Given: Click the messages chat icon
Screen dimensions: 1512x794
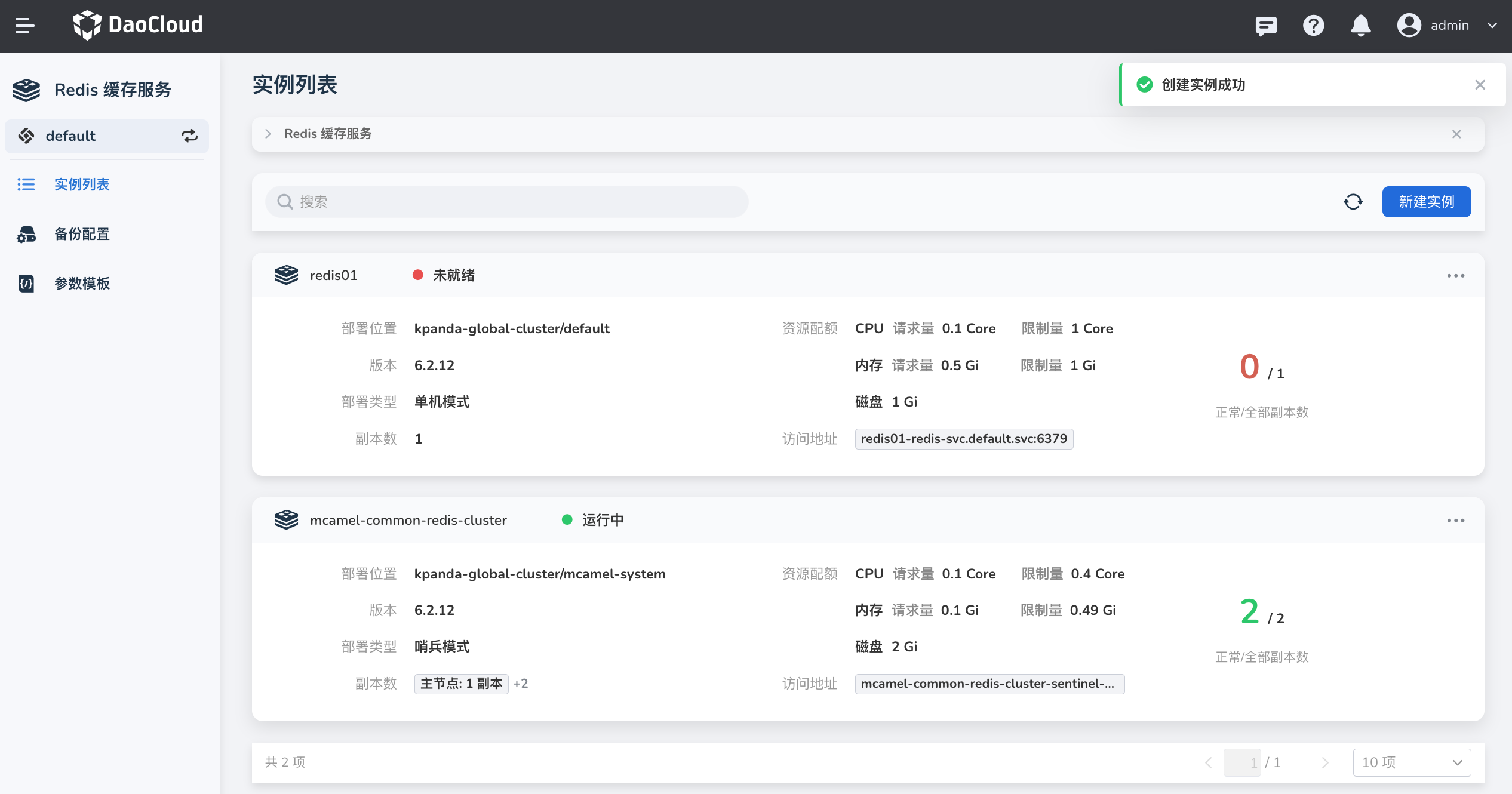Looking at the screenshot, I should click(x=1265, y=26).
